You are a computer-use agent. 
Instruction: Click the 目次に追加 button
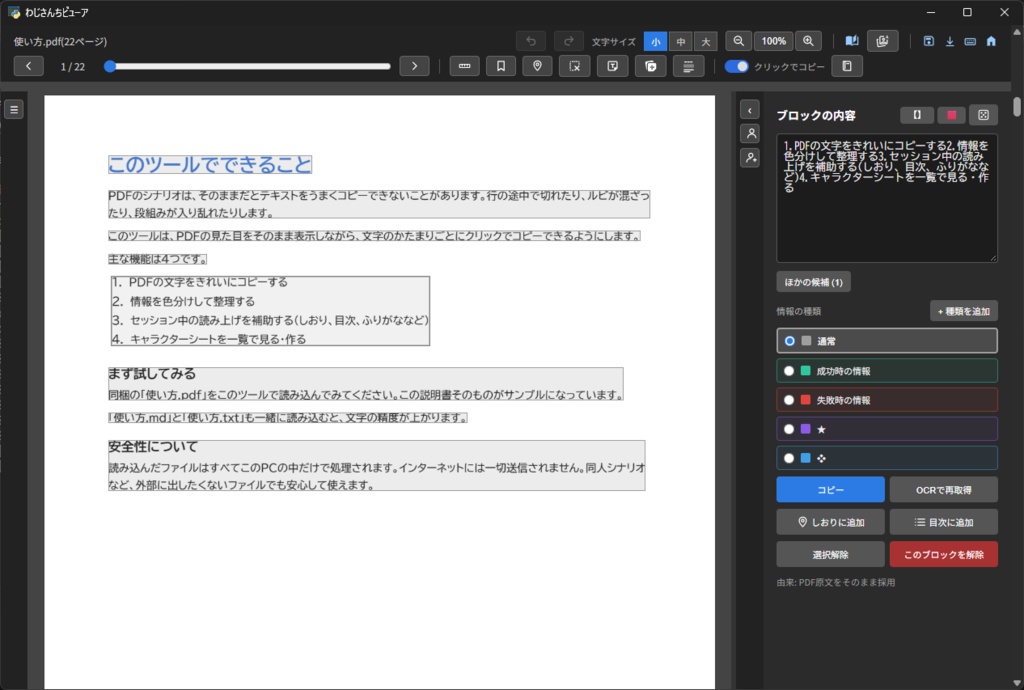click(x=944, y=522)
